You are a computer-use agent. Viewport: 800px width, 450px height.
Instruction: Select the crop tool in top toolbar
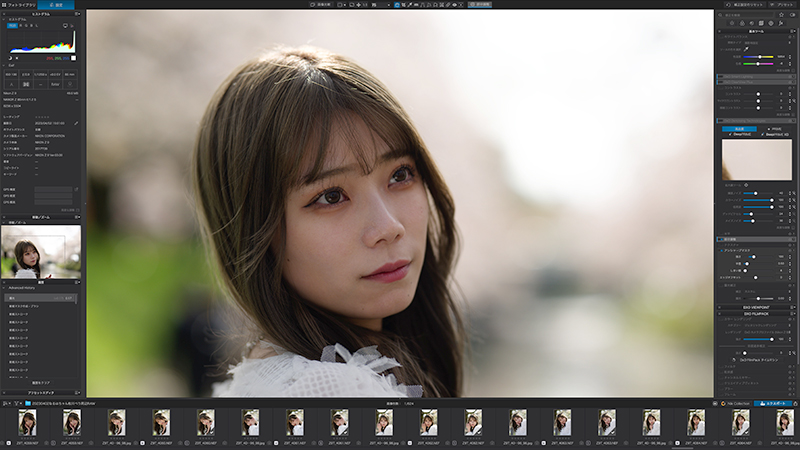pos(404,5)
